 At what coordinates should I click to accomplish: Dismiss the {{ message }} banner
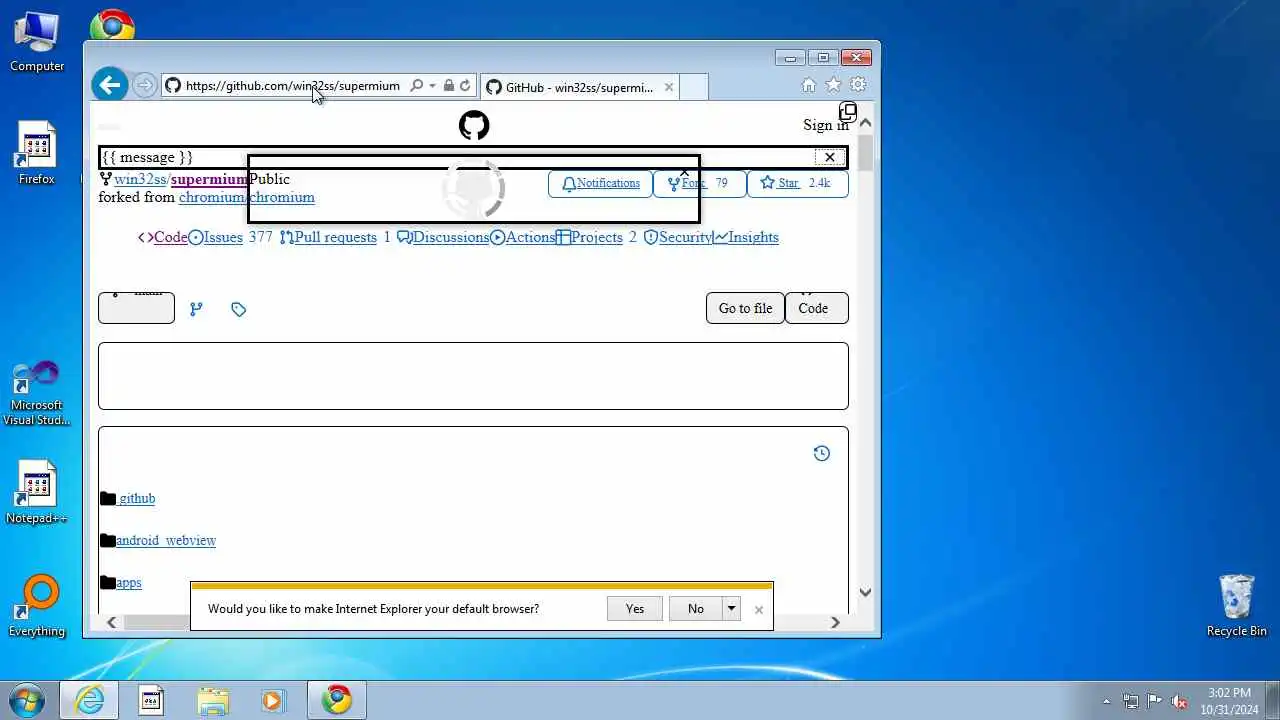click(x=829, y=157)
